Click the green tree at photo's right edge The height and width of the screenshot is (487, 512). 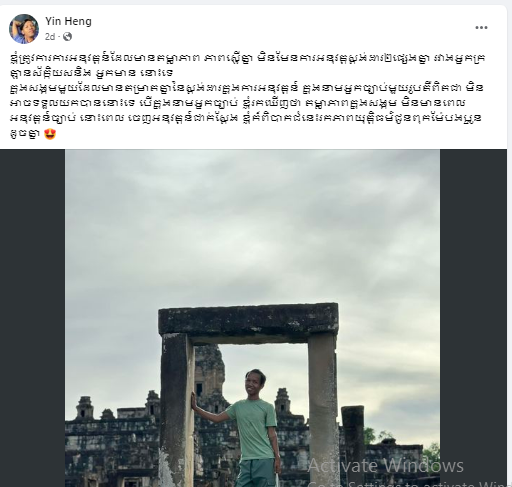tap(432, 454)
